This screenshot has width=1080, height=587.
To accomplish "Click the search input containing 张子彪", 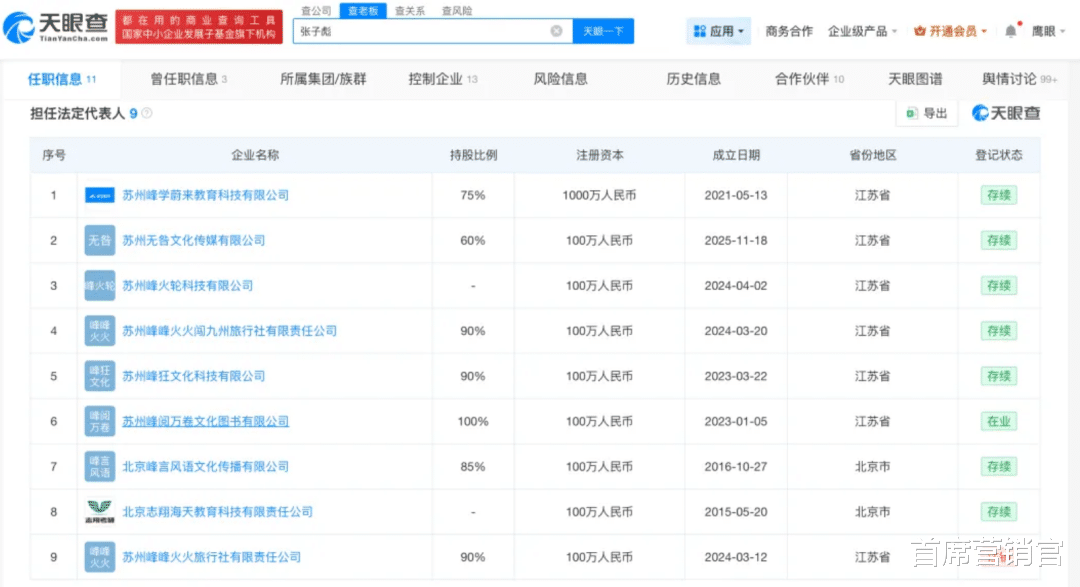I will coord(420,31).
